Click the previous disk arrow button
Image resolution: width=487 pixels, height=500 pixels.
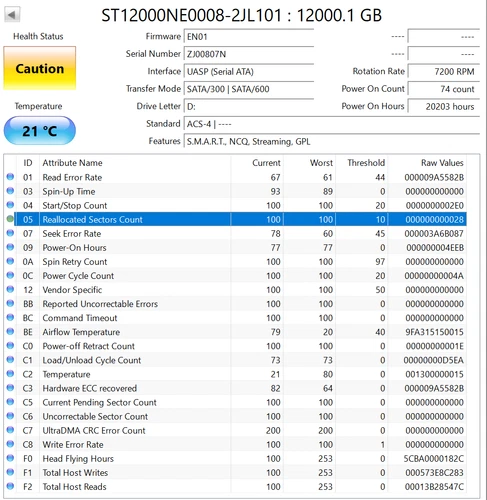[12, 15]
